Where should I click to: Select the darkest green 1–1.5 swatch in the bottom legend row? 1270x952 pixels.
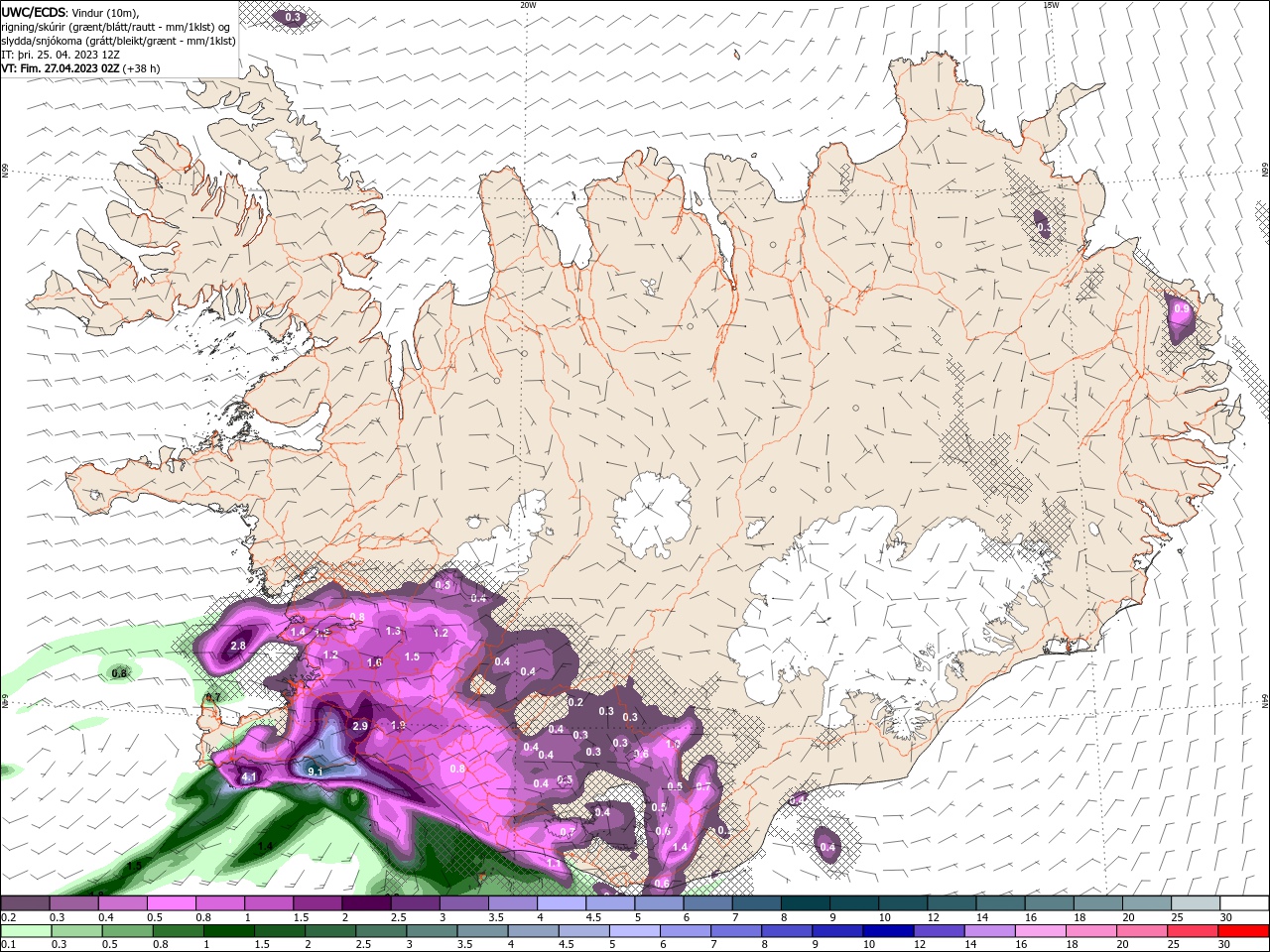tap(228, 931)
